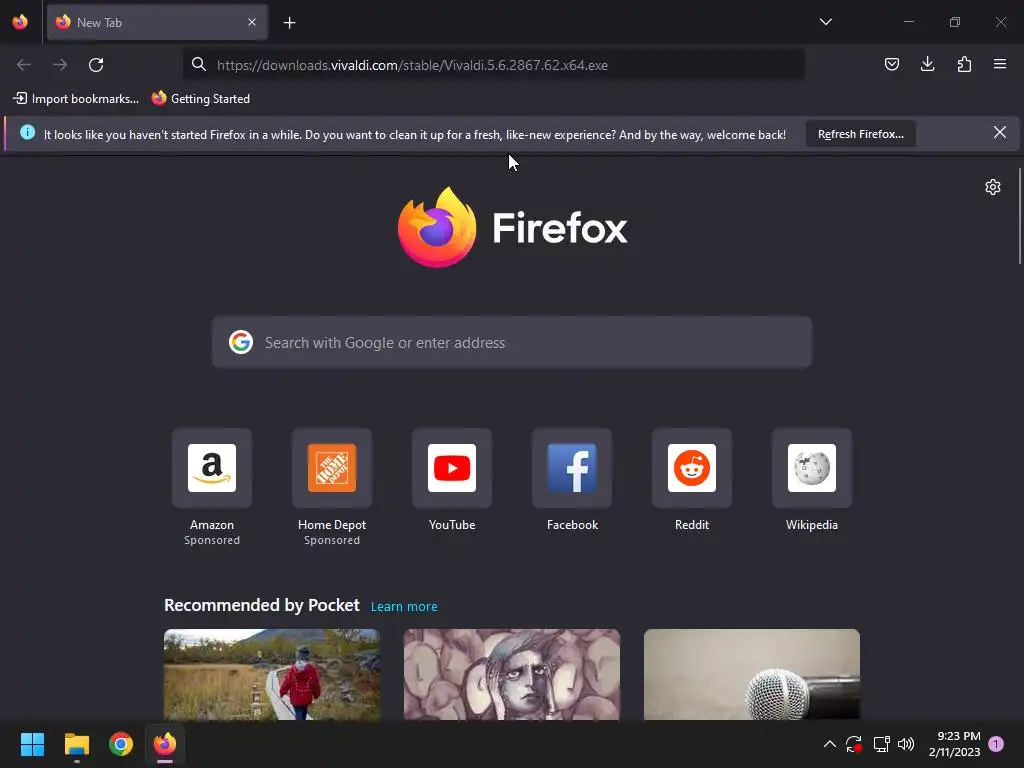This screenshot has height=768, width=1024.
Task: Select the New Tab tab
Action: click(157, 22)
